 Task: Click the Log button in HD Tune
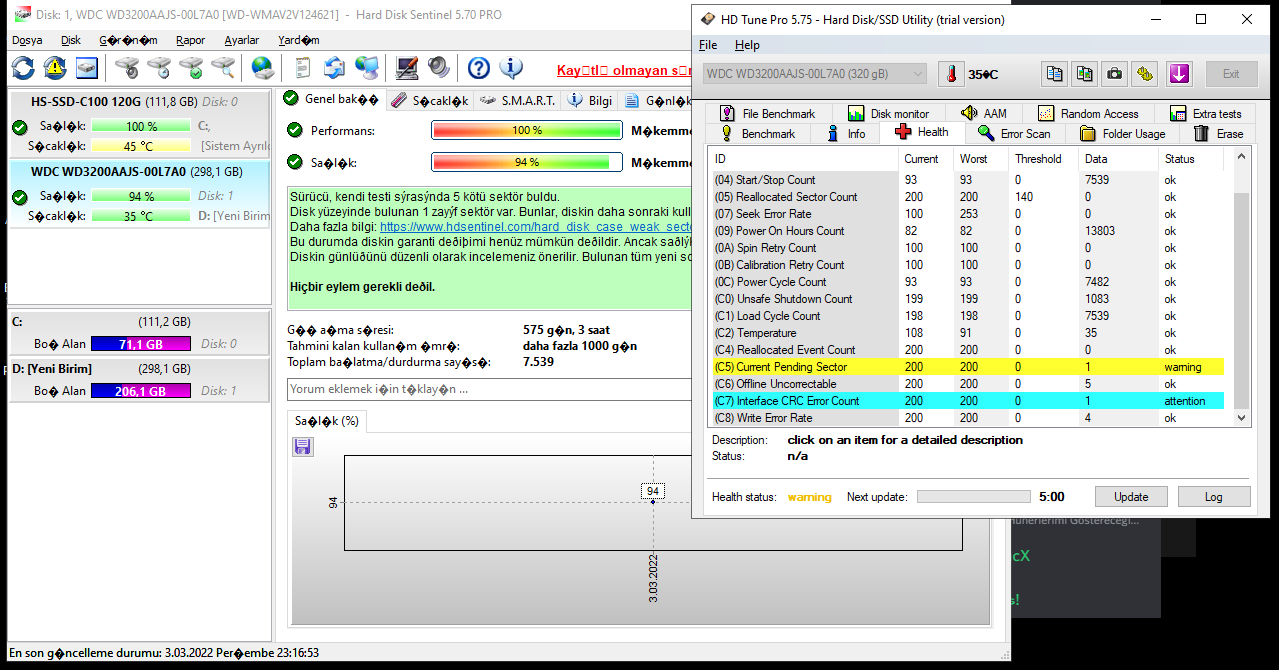[1213, 497]
